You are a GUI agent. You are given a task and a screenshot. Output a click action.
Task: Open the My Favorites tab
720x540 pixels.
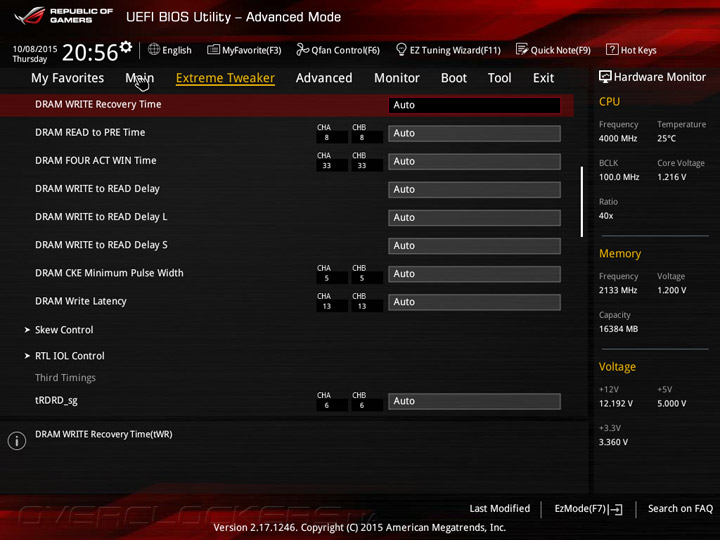68,78
